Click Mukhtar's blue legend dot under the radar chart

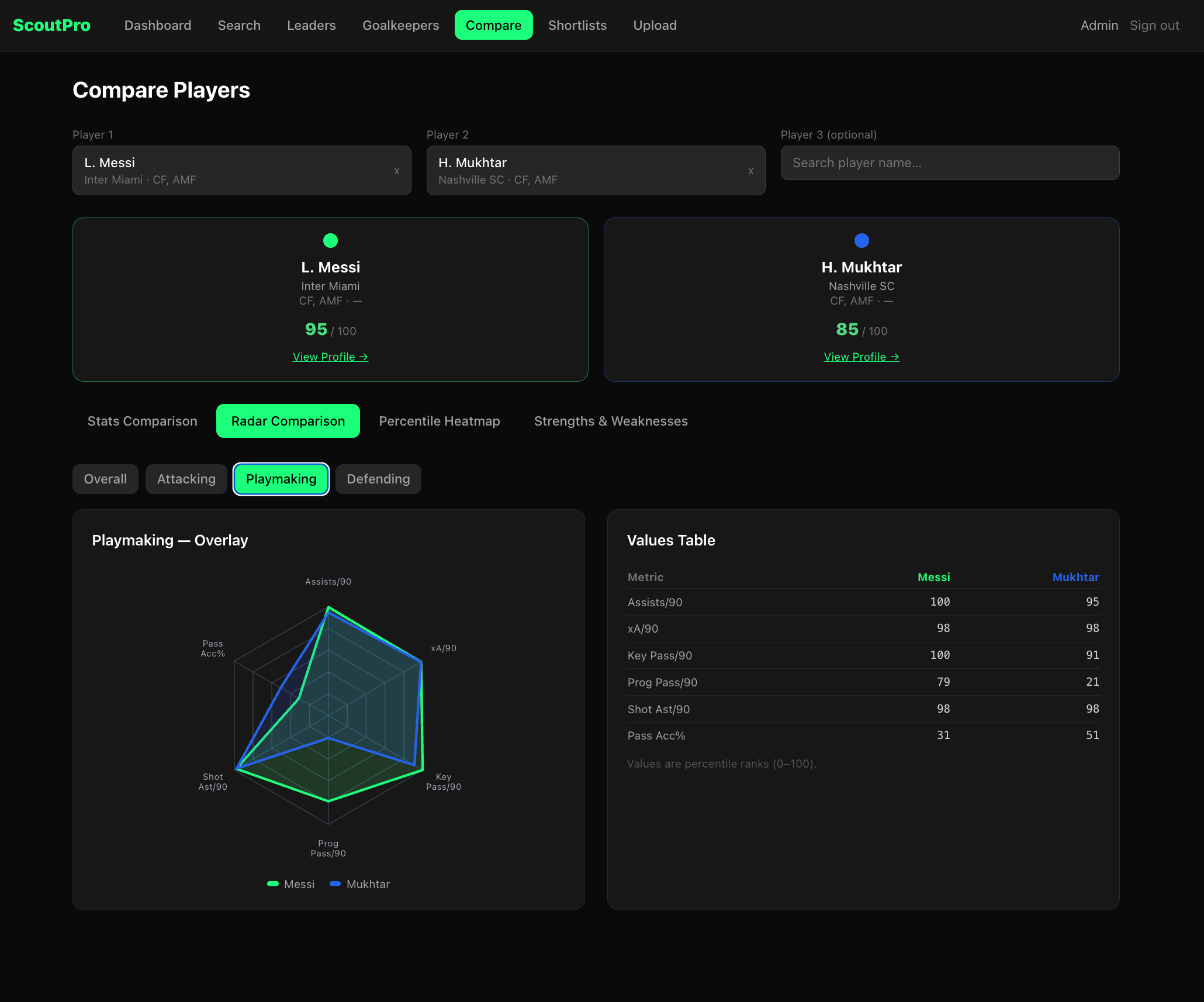335,884
